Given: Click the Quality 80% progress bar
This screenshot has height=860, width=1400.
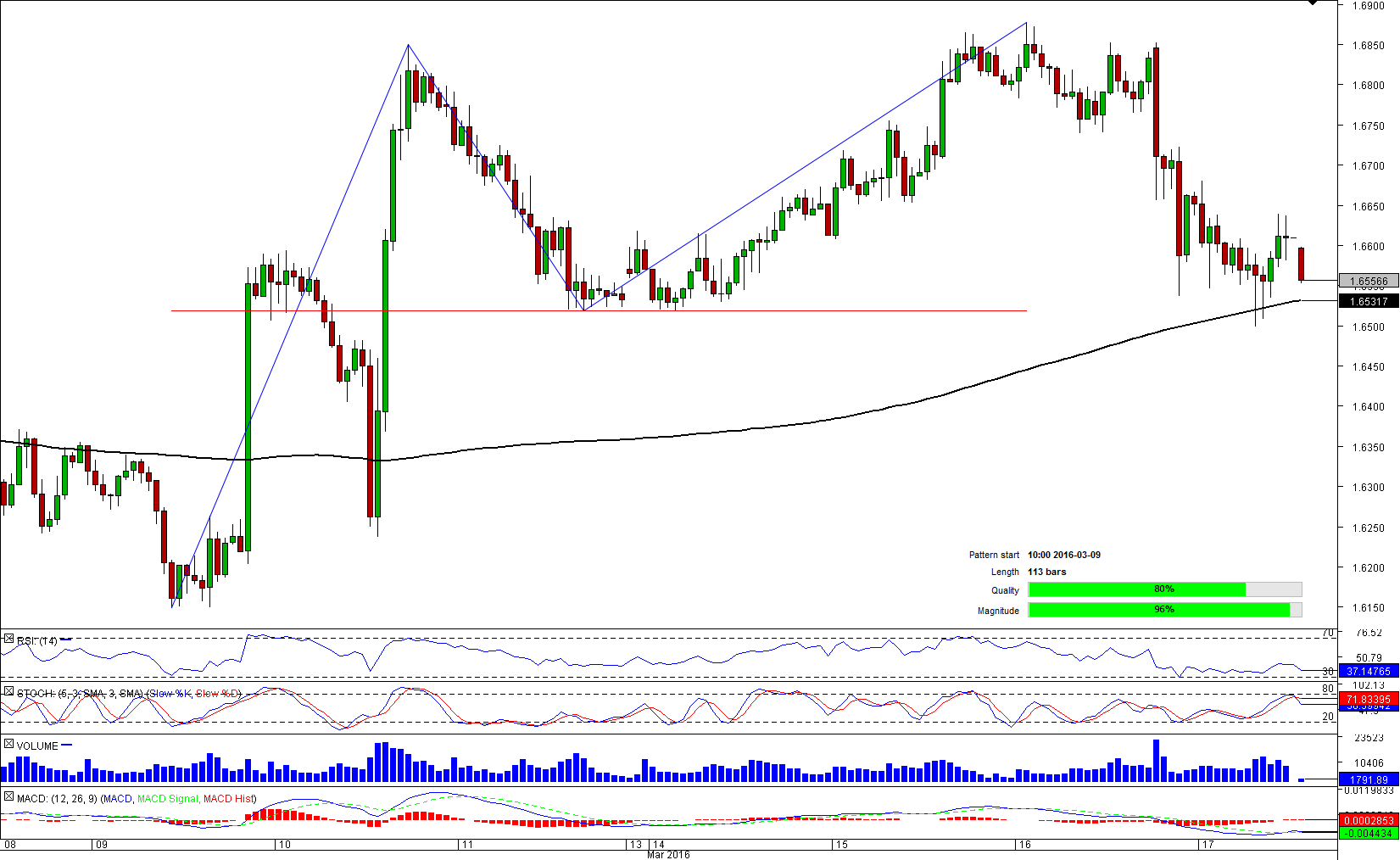Looking at the screenshot, I should tap(1164, 589).
